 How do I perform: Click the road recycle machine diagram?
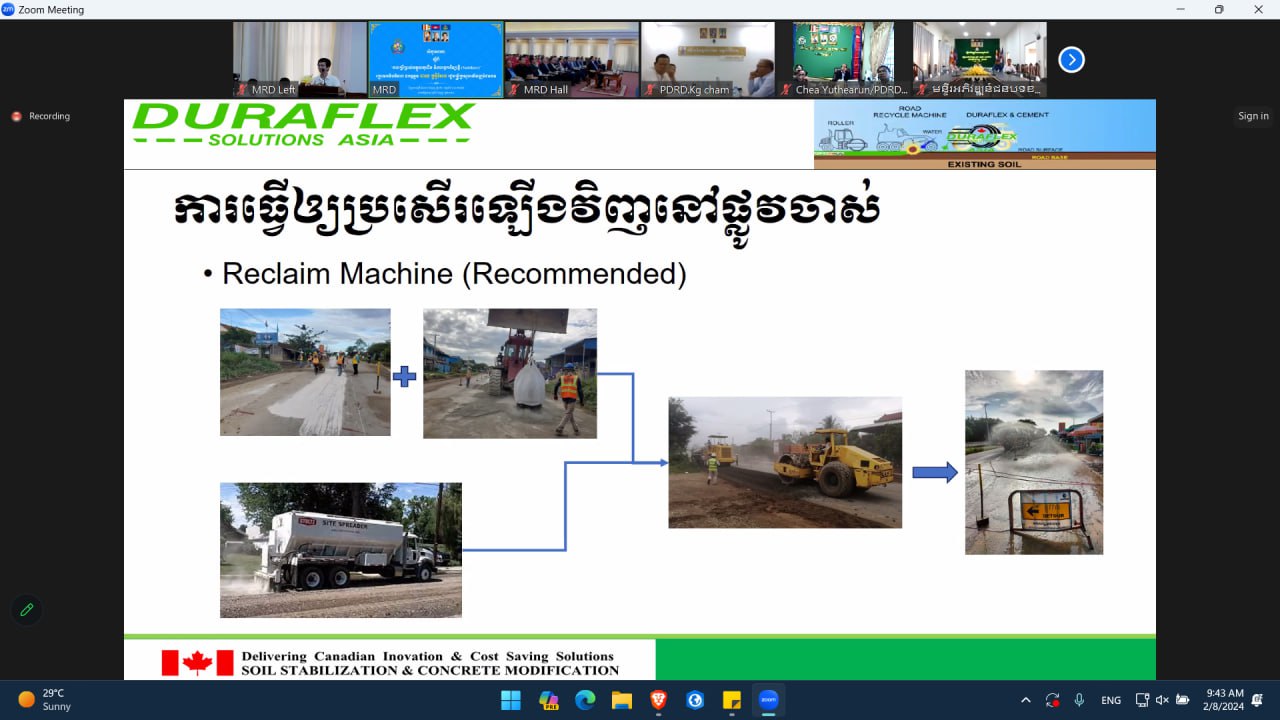click(985, 135)
